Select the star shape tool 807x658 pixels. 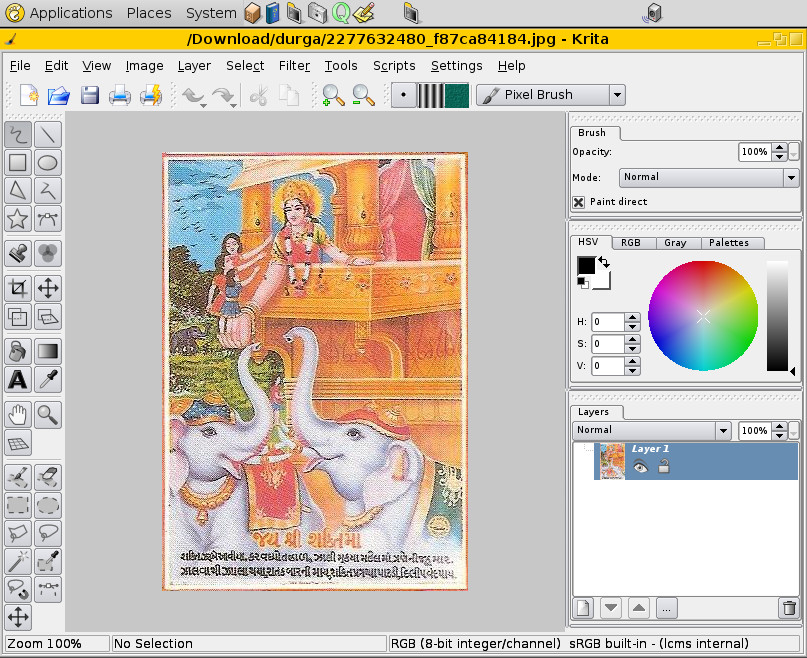point(18,219)
